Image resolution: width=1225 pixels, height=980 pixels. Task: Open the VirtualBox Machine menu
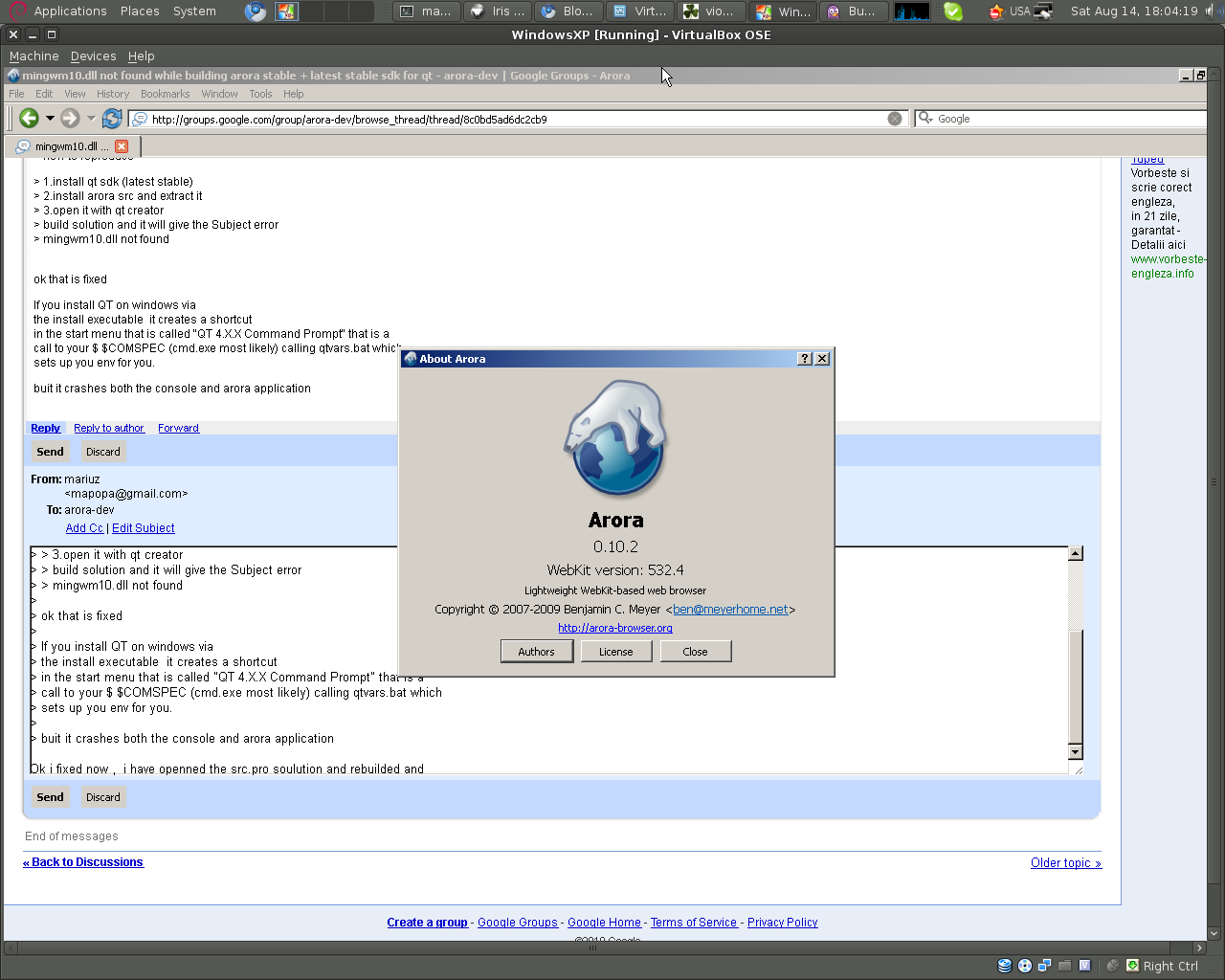(33, 56)
